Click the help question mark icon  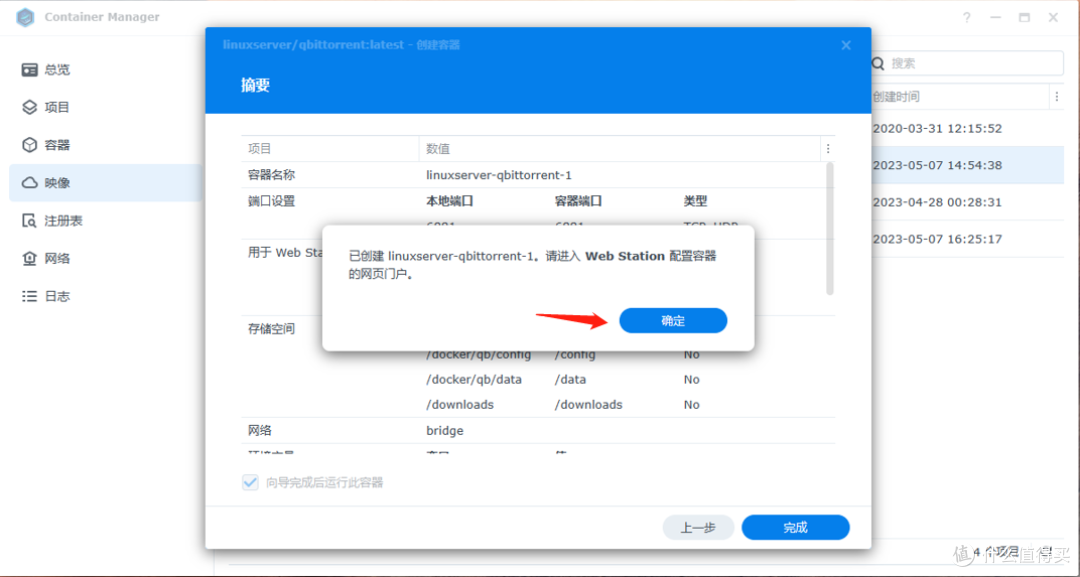[966, 17]
